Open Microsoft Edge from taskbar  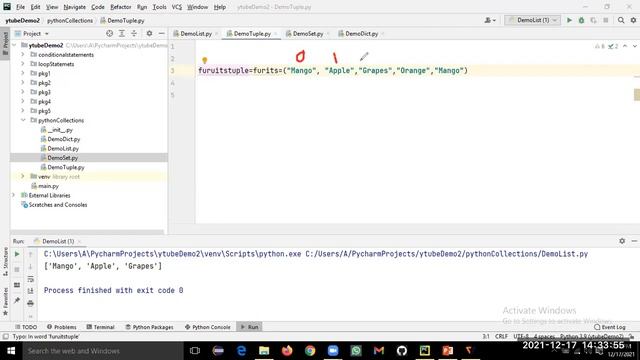tap(241, 351)
